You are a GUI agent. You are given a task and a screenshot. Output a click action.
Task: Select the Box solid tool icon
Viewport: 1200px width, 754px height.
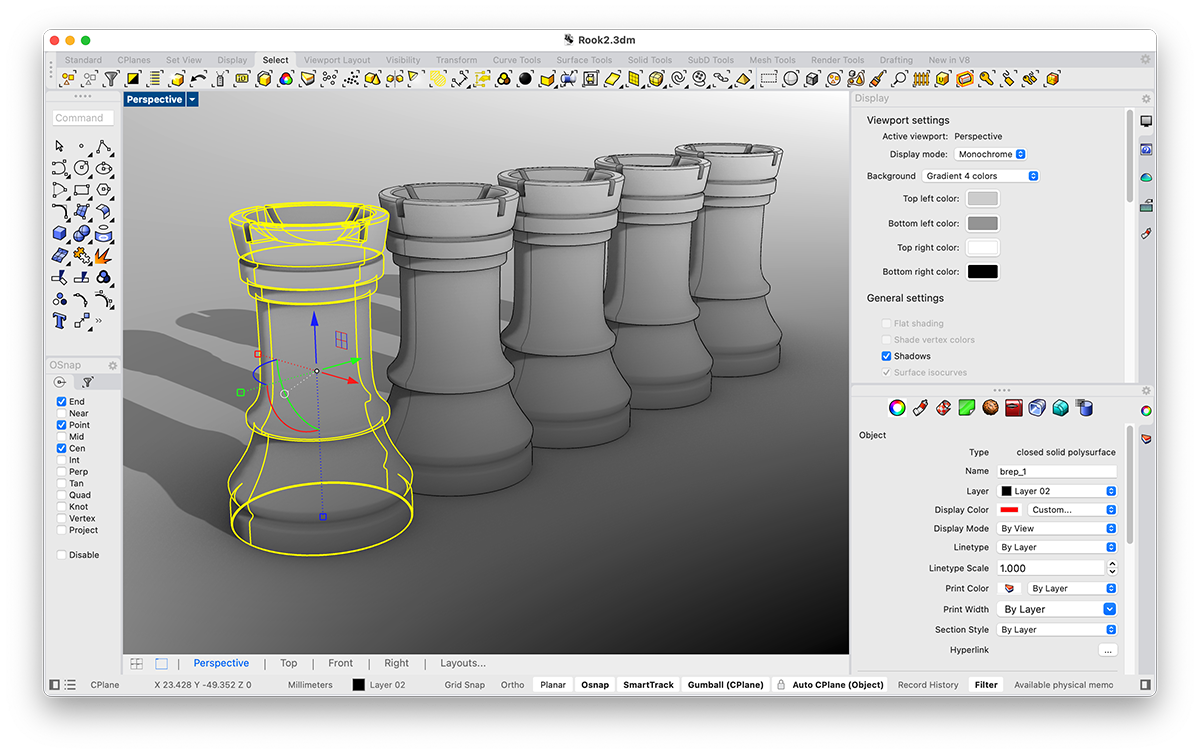(59, 233)
